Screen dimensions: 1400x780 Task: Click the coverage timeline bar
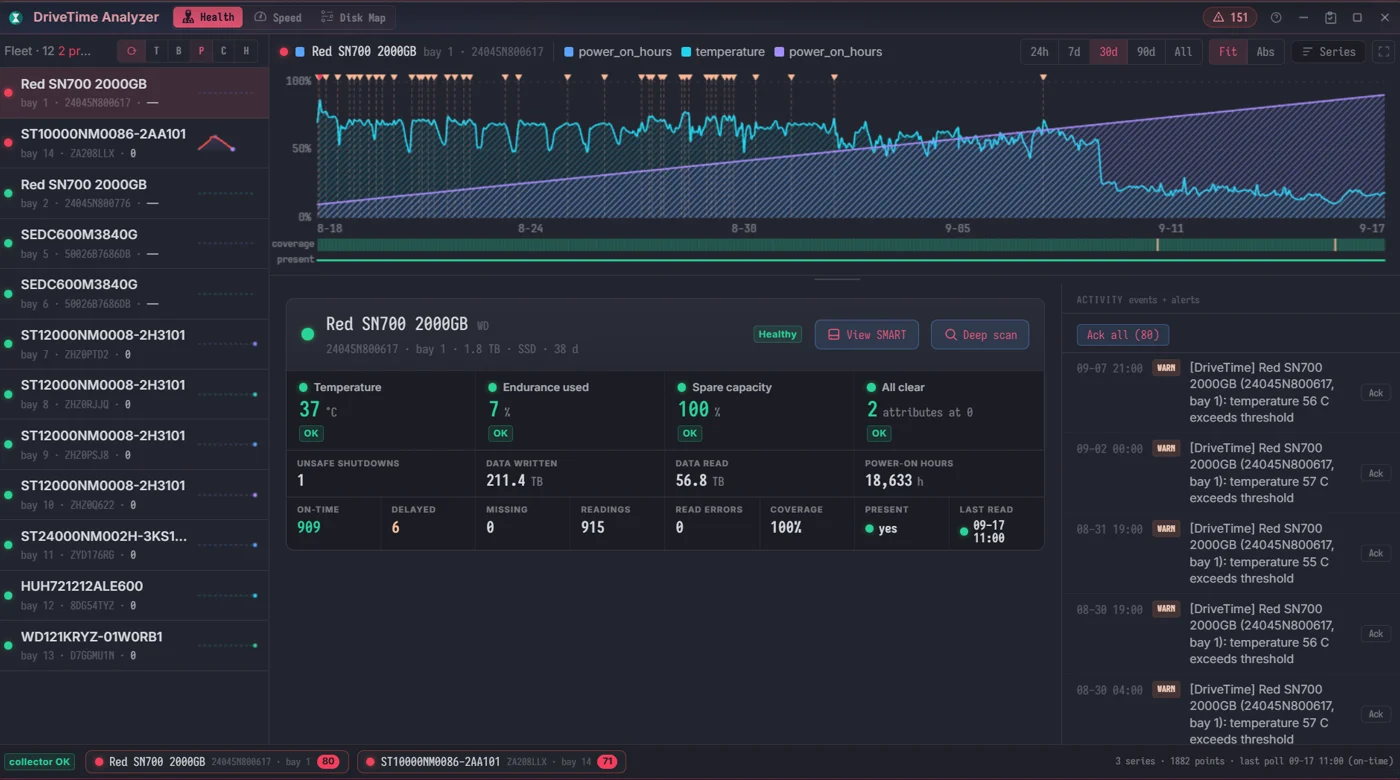[x=851, y=244]
